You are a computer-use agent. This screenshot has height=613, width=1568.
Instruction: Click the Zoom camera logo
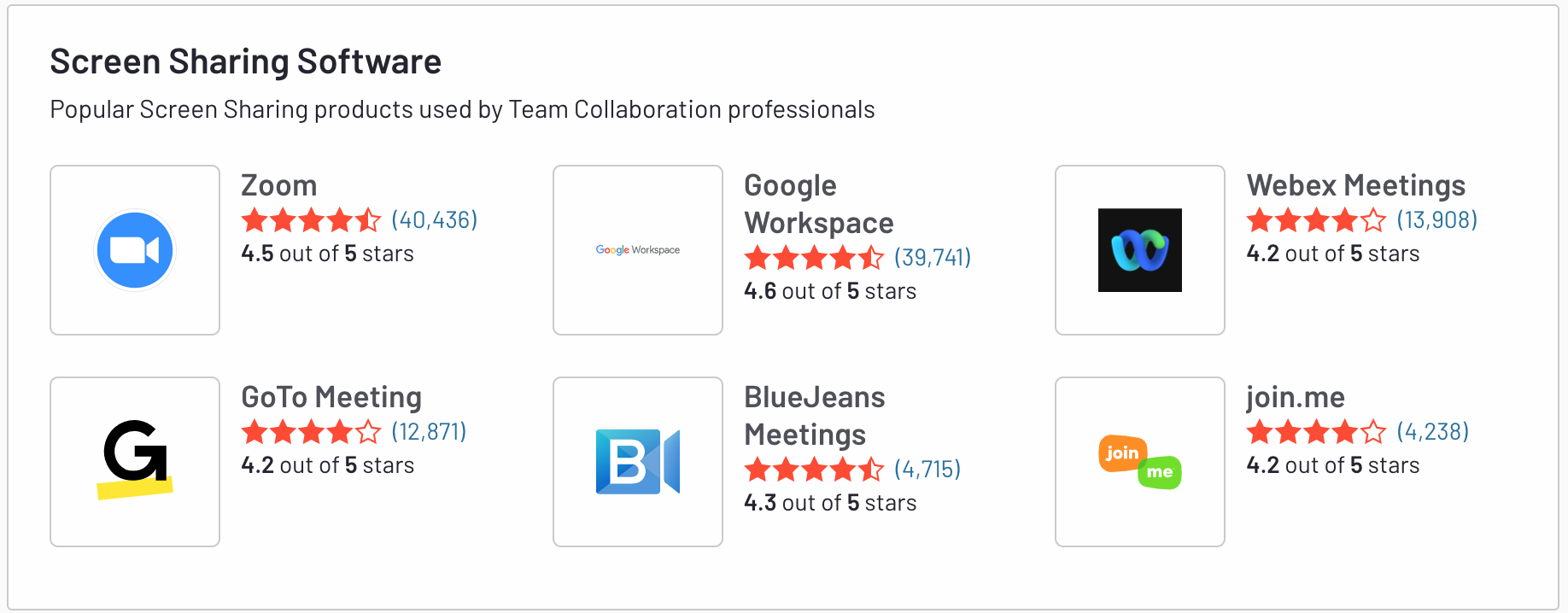tap(134, 249)
